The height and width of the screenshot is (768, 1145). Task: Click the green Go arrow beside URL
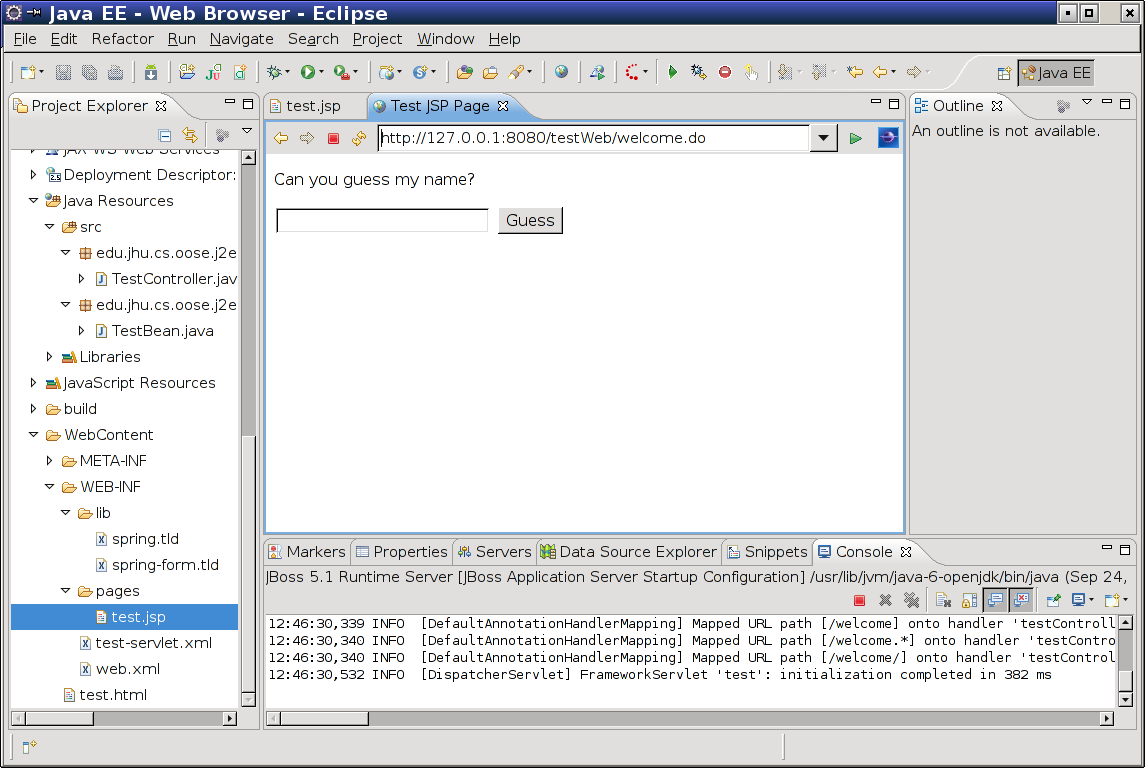click(856, 138)
